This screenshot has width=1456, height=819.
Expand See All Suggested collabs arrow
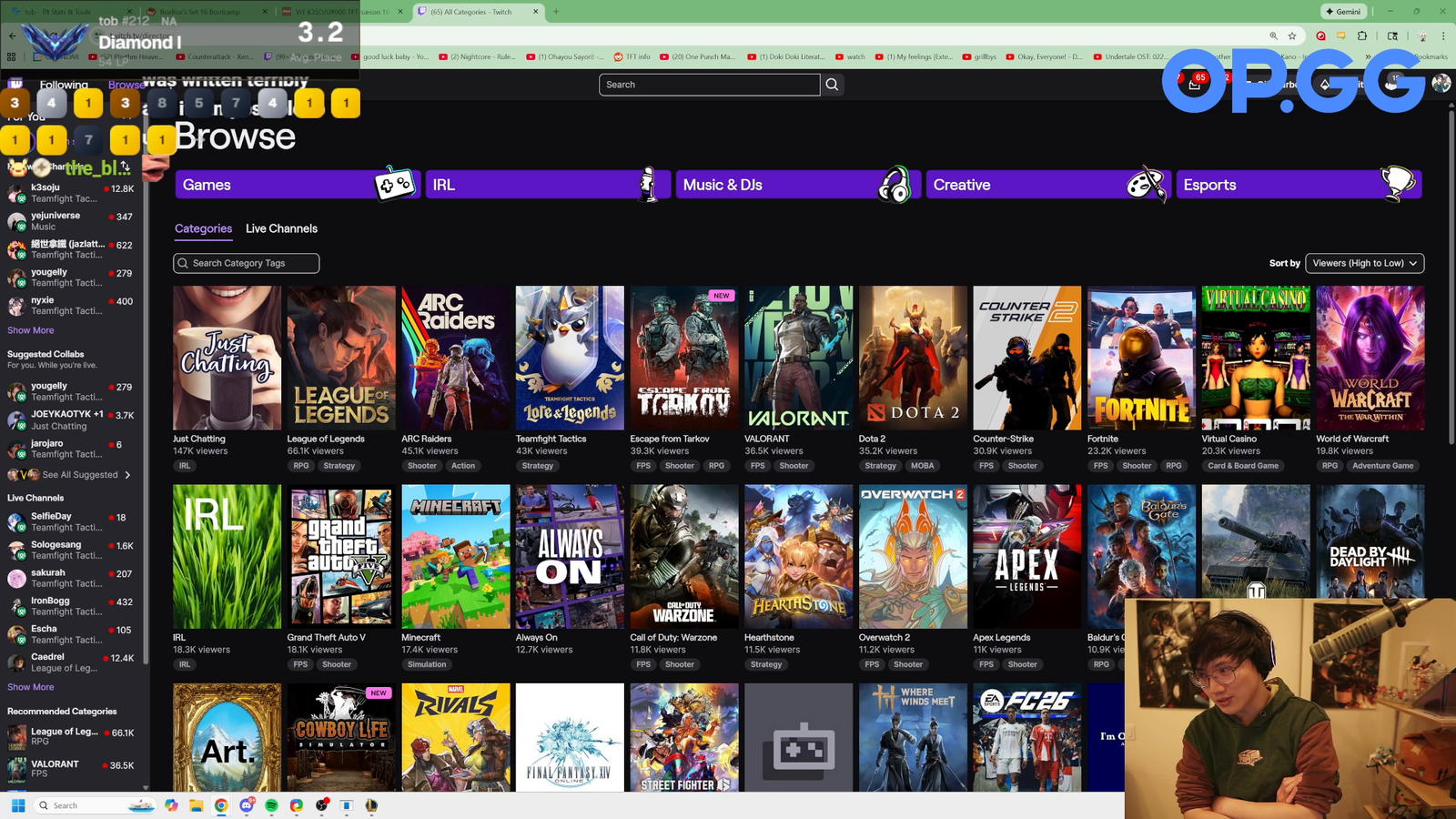(127, 475)
